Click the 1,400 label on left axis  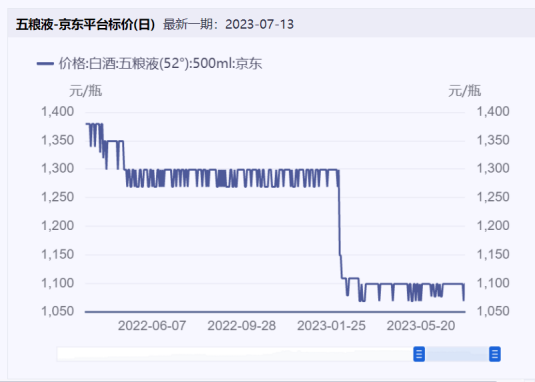coord(57,112)
